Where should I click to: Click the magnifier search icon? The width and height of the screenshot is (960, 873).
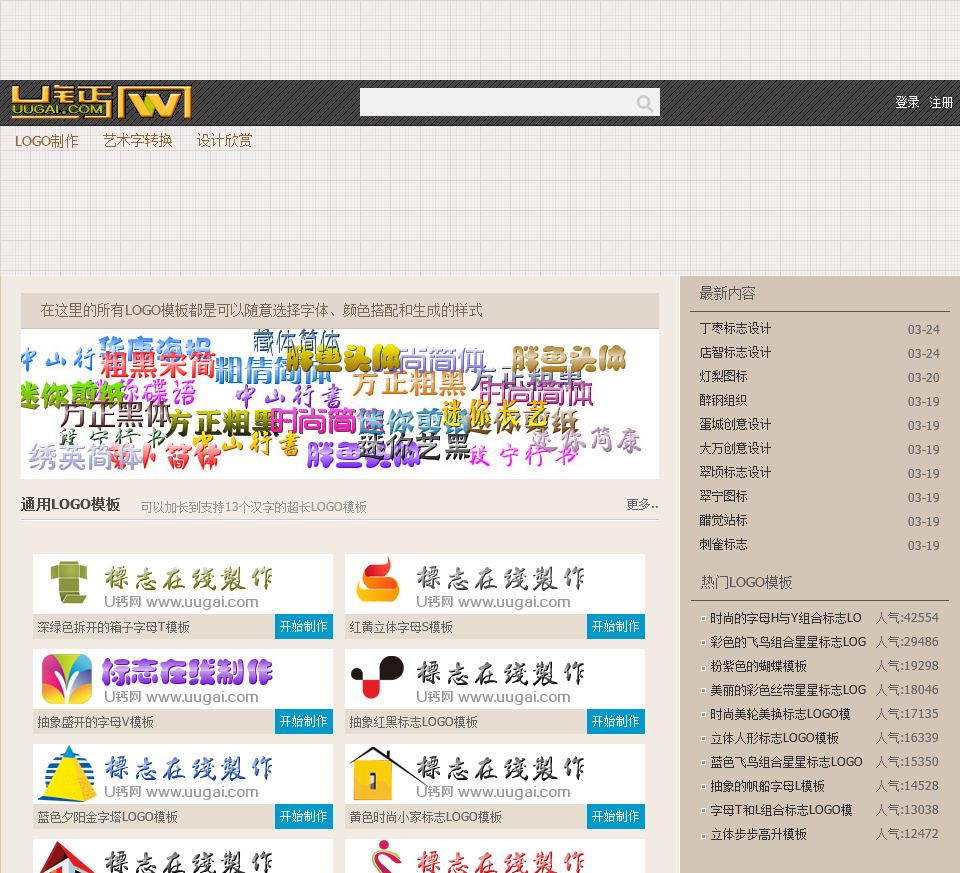click(644, 103)
